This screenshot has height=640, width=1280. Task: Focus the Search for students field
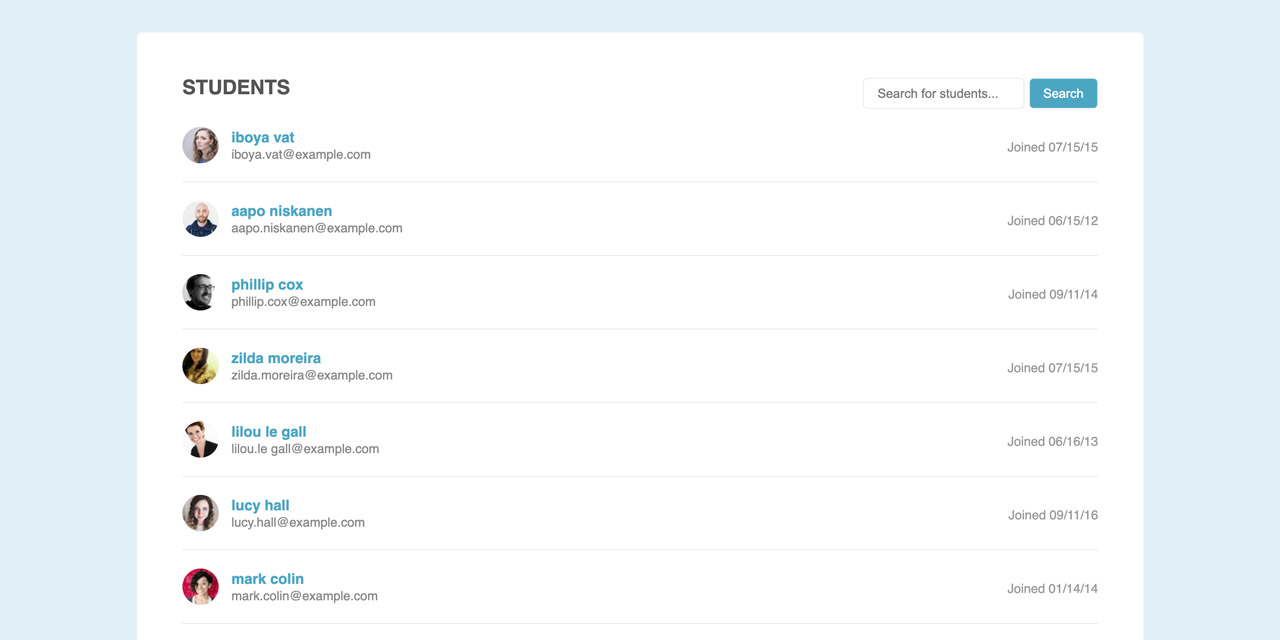[943, 93]
